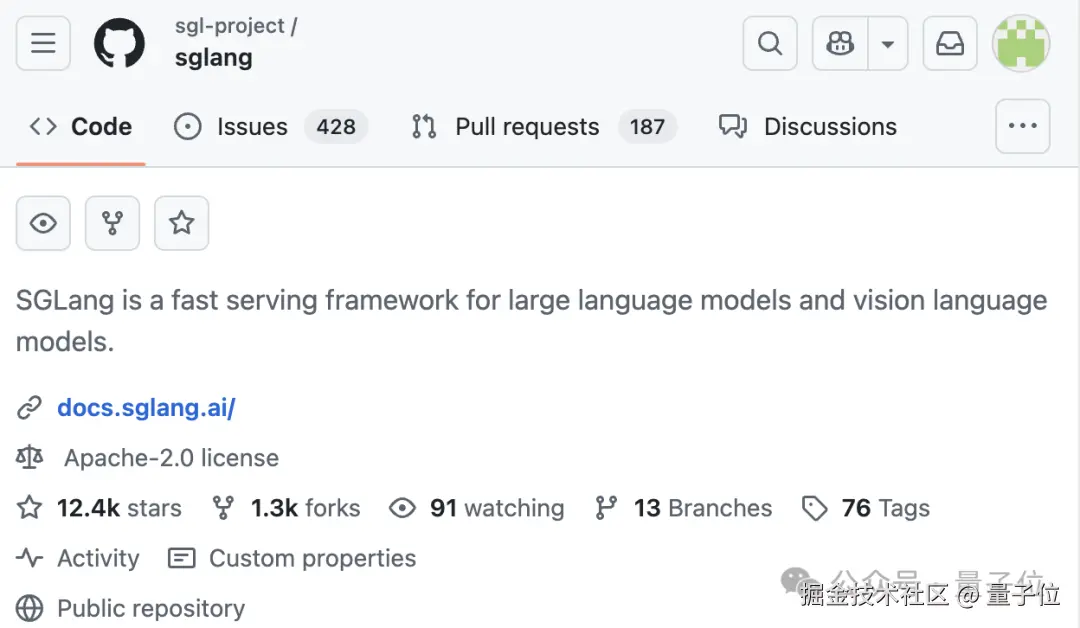Click the user avatar picture

click(x=1021, y=43)
